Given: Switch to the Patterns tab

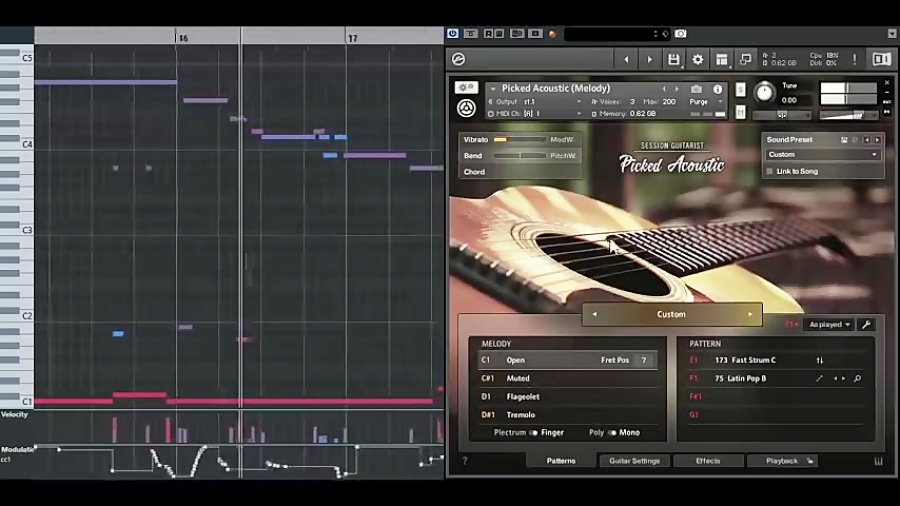Looking at the screenshot, I should 561,461.
